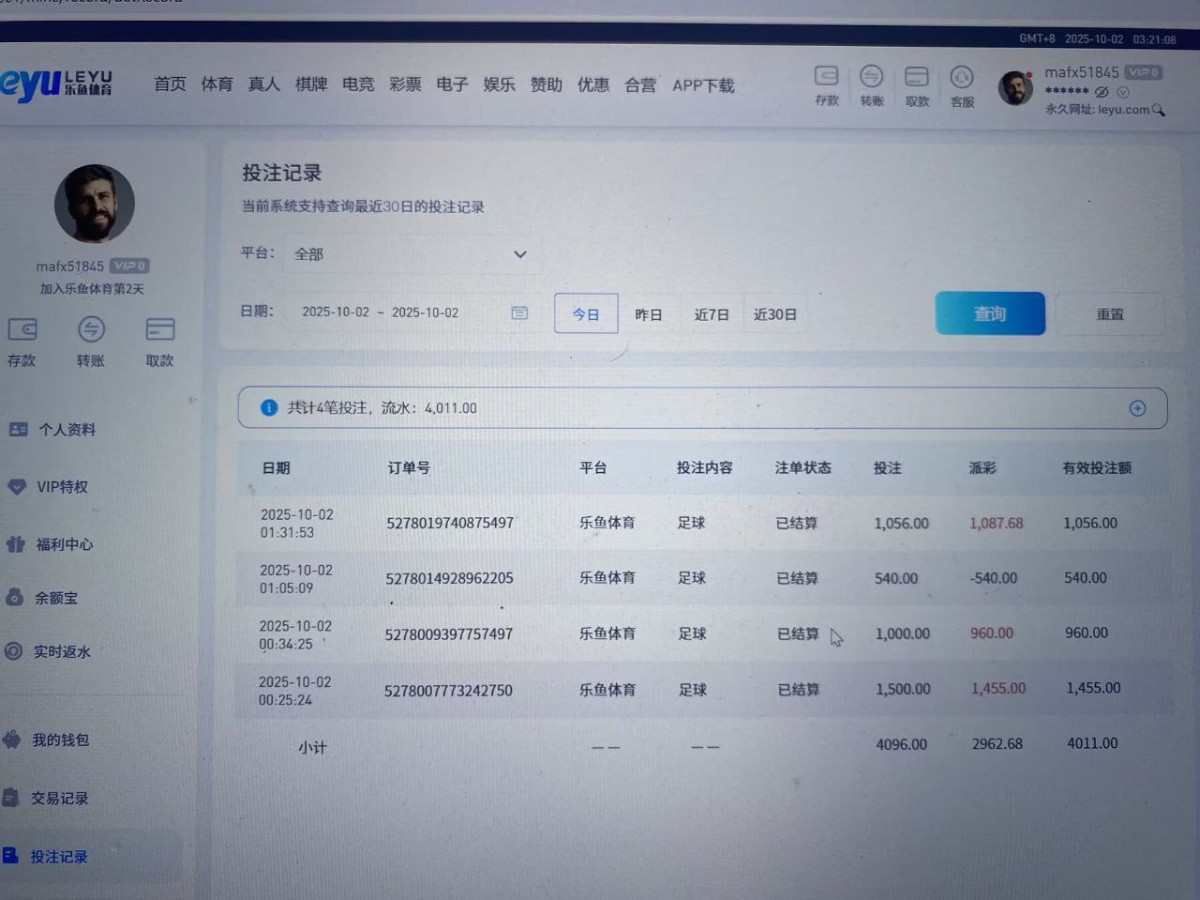Image resolution: width=1200 pixels, height=900 pixels.
Task: Expand the betting summary with the plus icon
Action: pos(1138,407)
